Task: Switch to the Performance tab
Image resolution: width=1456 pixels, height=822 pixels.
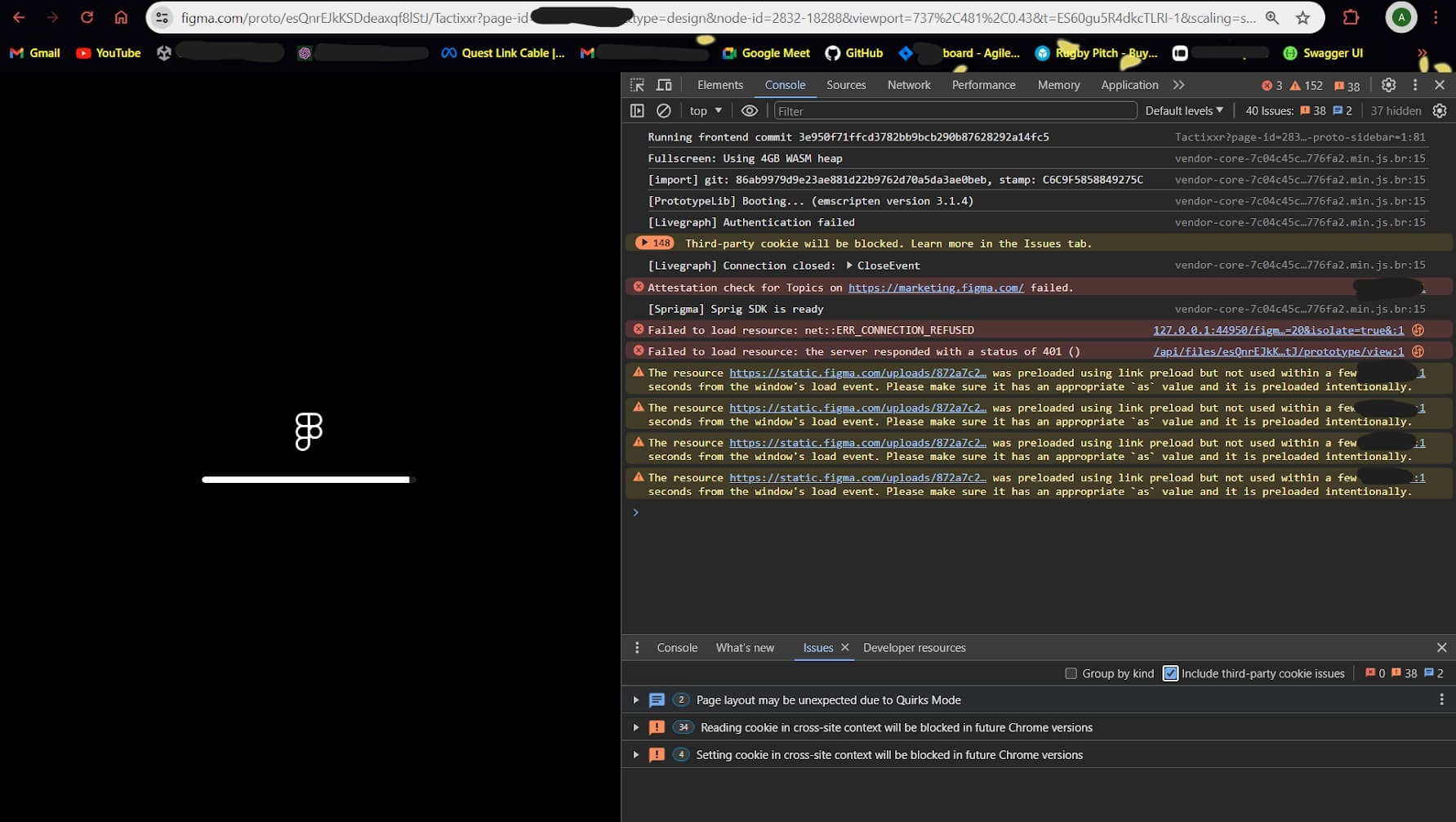Action: 984,85
